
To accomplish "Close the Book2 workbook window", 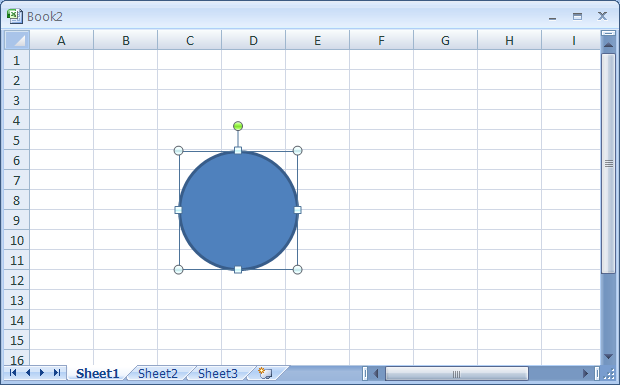I will [x=602, y=16].
